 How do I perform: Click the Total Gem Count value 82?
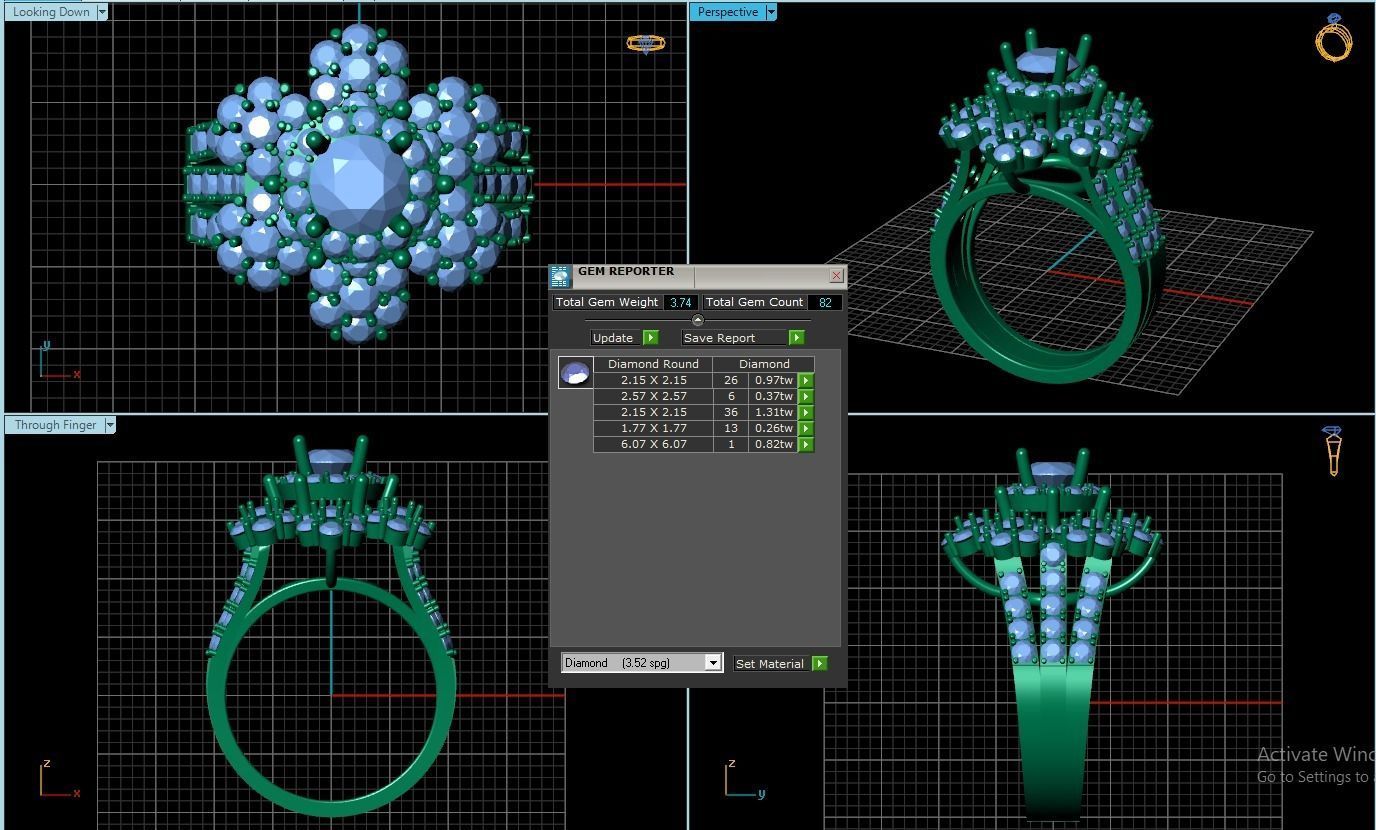825,302
